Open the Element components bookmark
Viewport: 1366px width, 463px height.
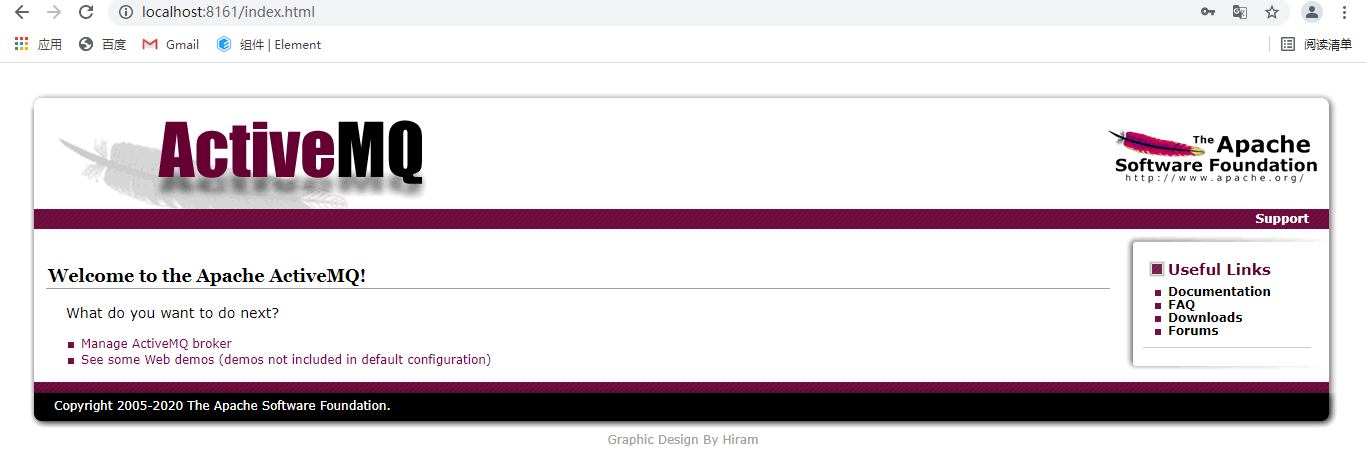[x=269, y=44]
